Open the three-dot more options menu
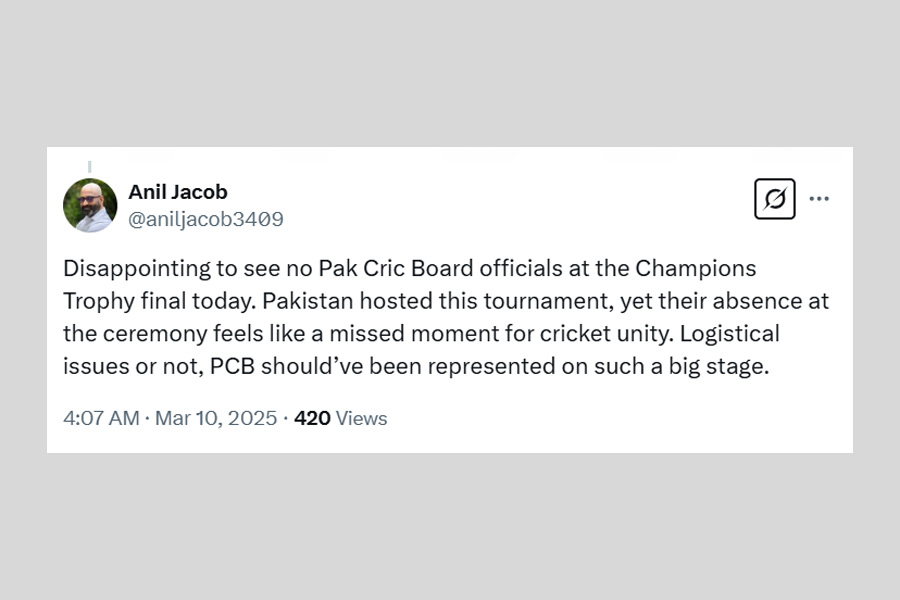Image resolution: width=900 pixels, height=600 pixels. pyautogui.click(x=819, y=199)
